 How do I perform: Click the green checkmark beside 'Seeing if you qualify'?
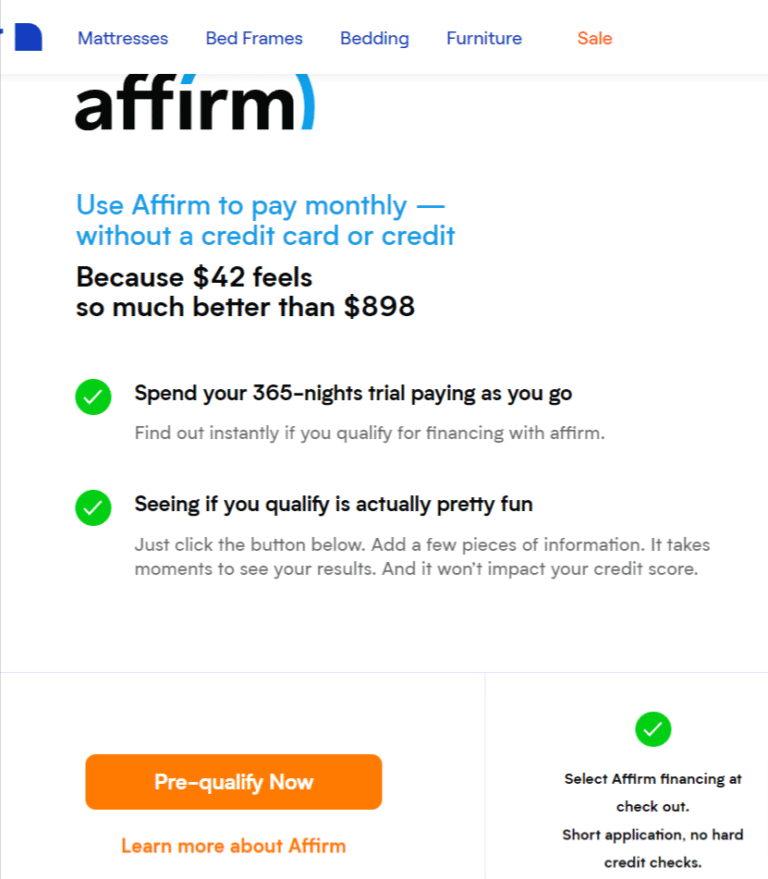pyautogui.click(x=93, y=508)
